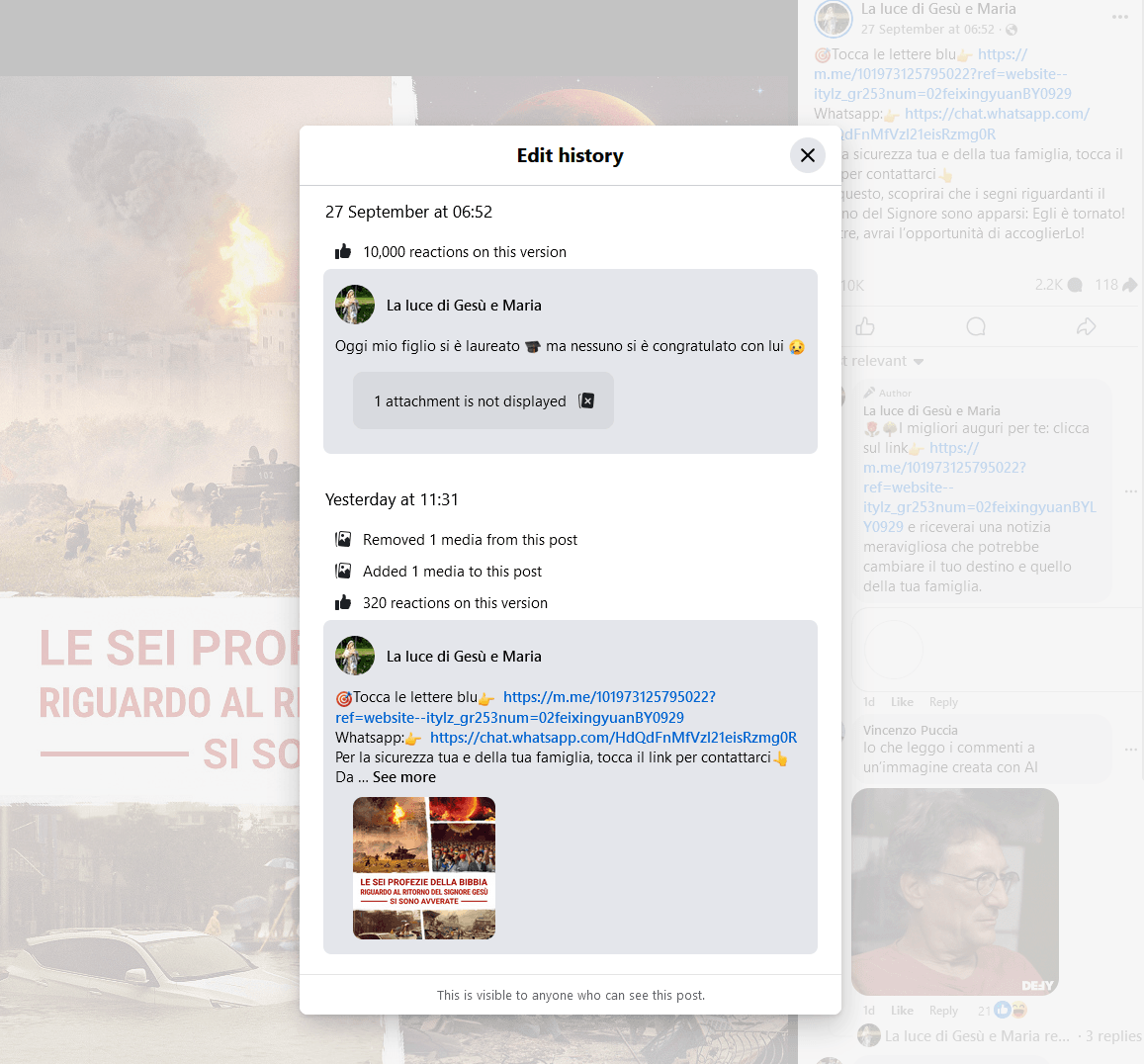
Task: Expand 'See more' in the edited post
Action: 404,777
